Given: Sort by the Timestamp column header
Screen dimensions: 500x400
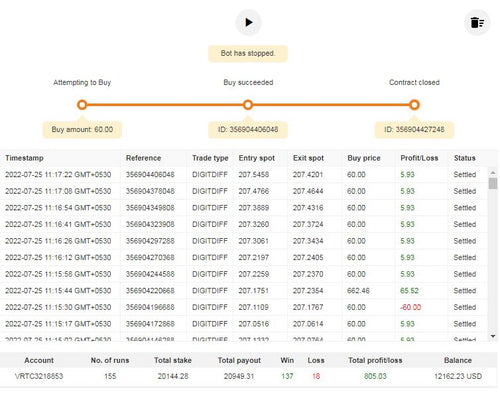Looking at the screenshot, I should (x=24, y=158).
